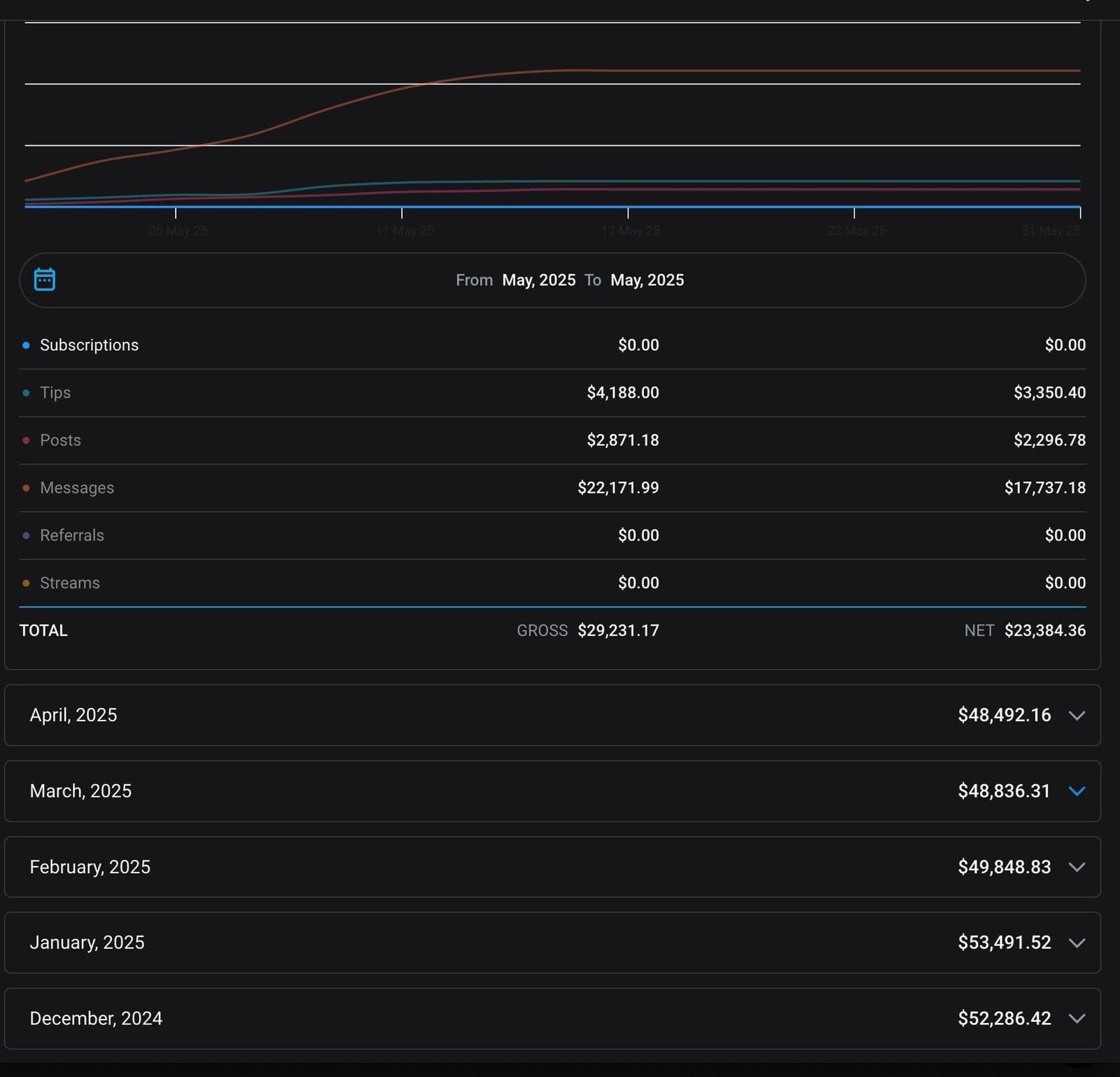
Task: Click the 23 May 25 axis label
Action: tap(856, 230)
